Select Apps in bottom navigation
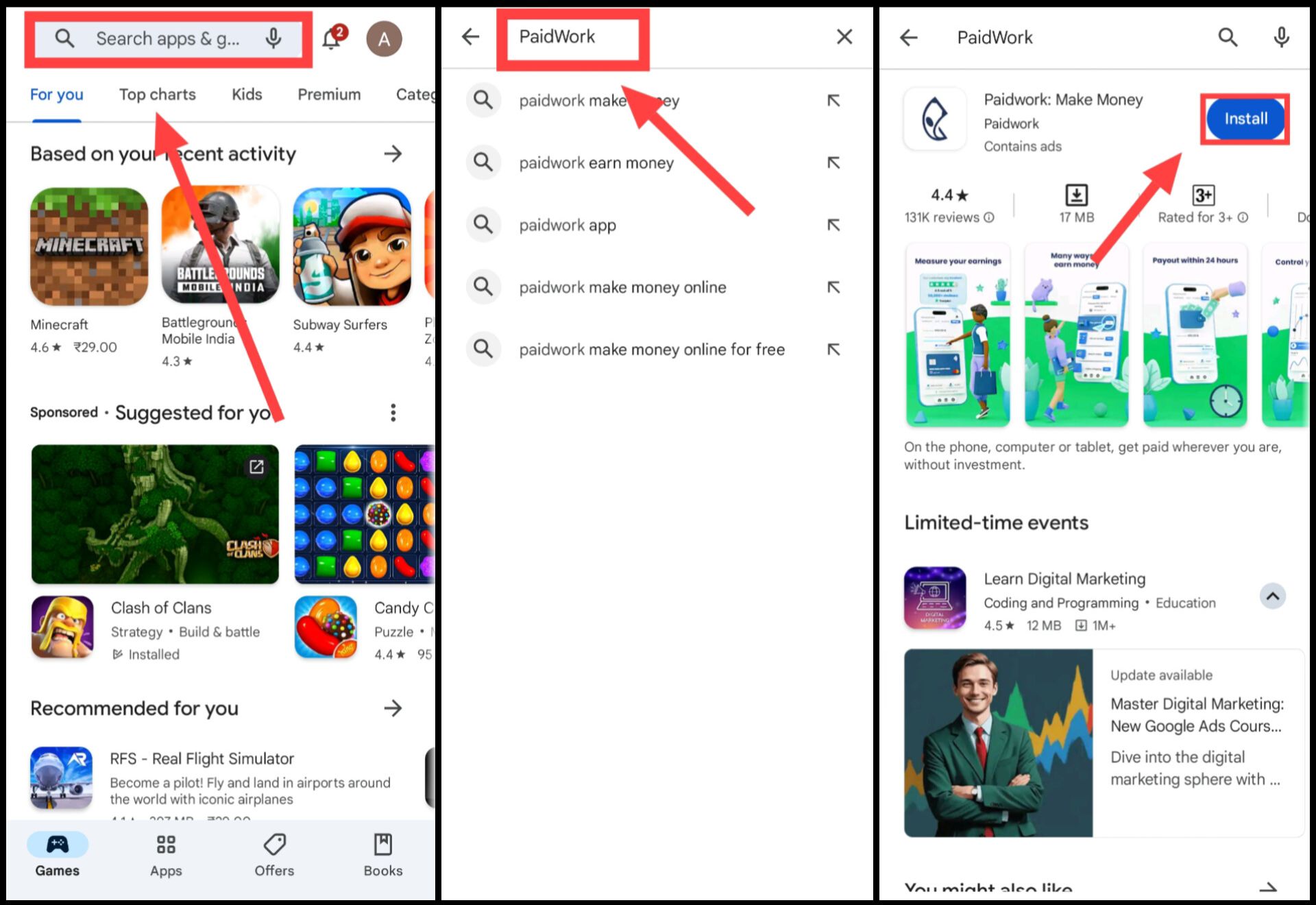Screen dimensions: 1316x905 point(166,856)
